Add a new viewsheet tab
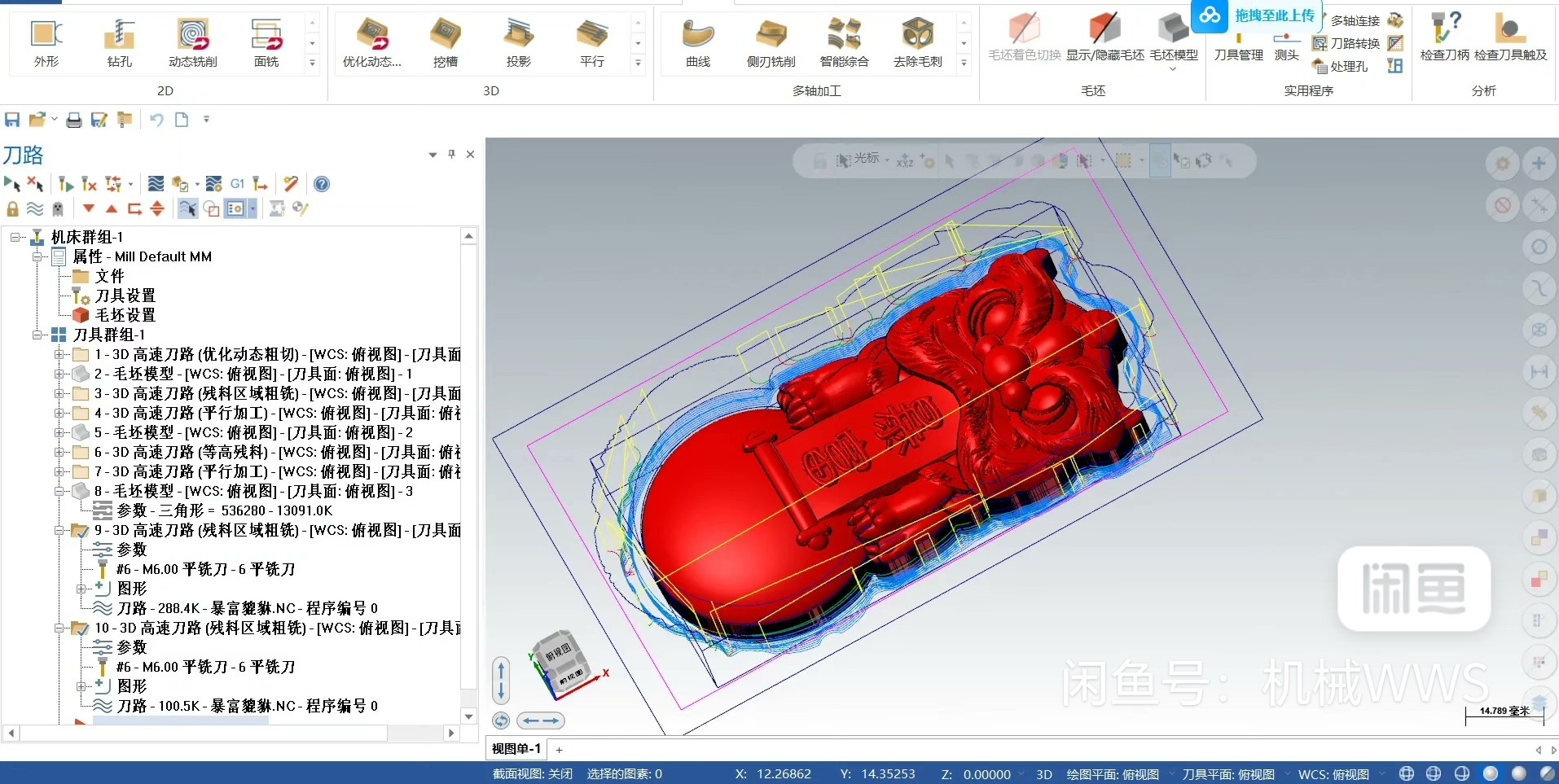Screen dimensions: 1559x784 tap(560, 750)
